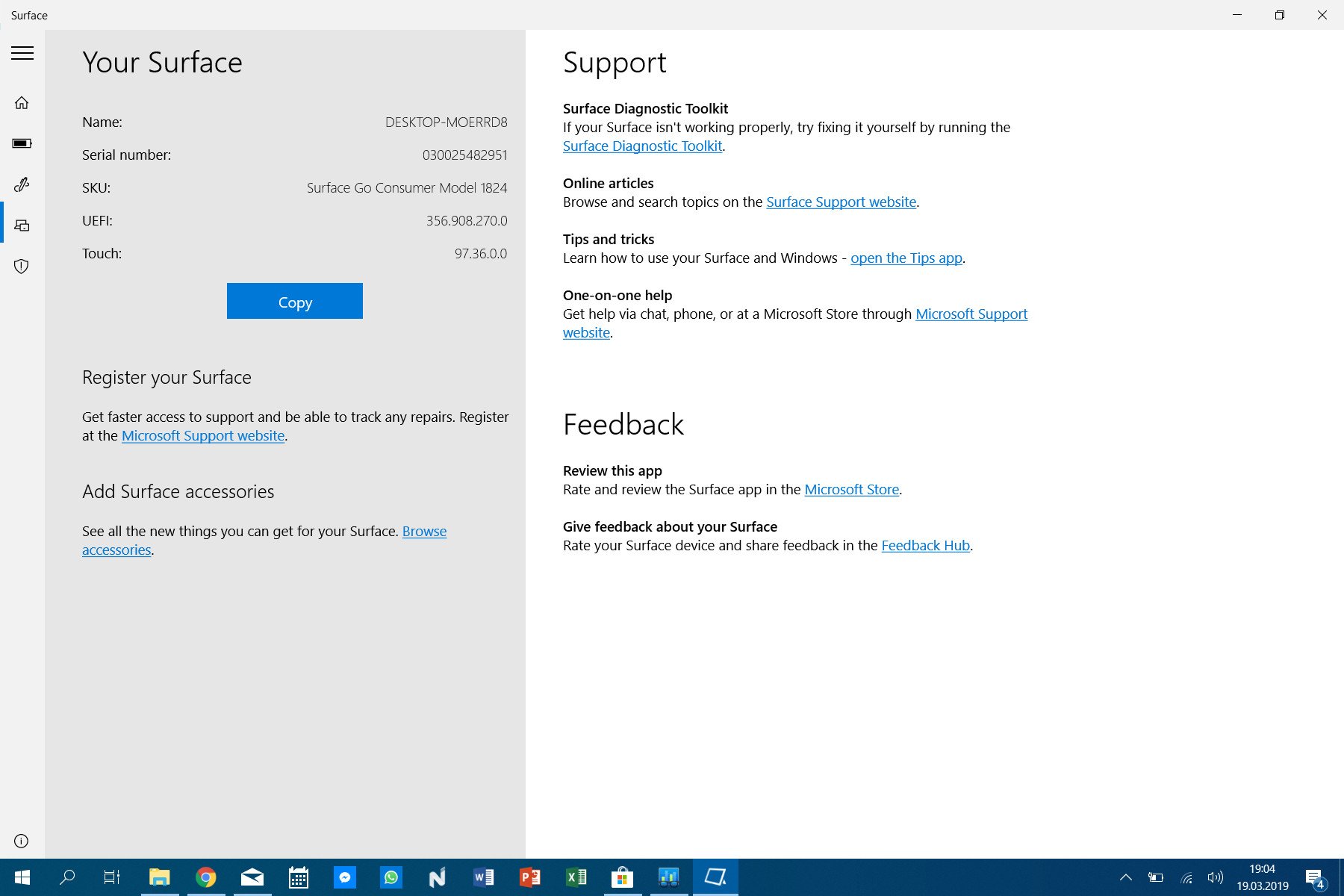
Task: Open the Action Center notifications icon
Action: point(1315,877)
